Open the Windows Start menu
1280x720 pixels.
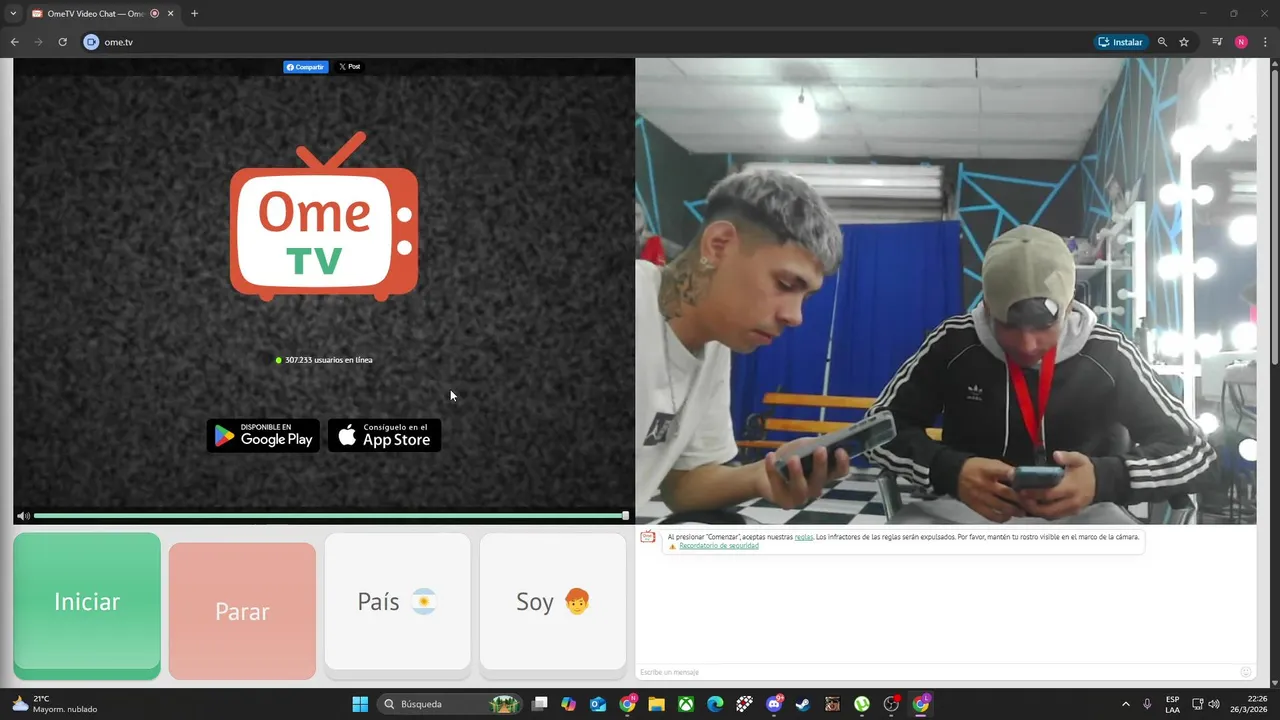tap(360, 704)
